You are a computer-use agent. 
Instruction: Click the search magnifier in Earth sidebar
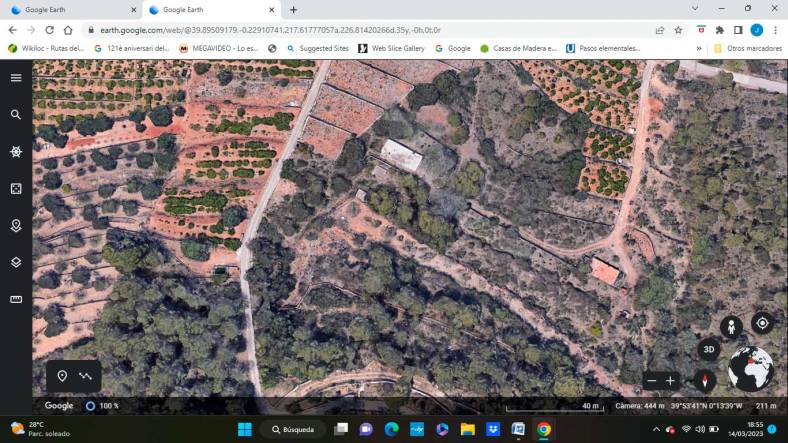16,115
